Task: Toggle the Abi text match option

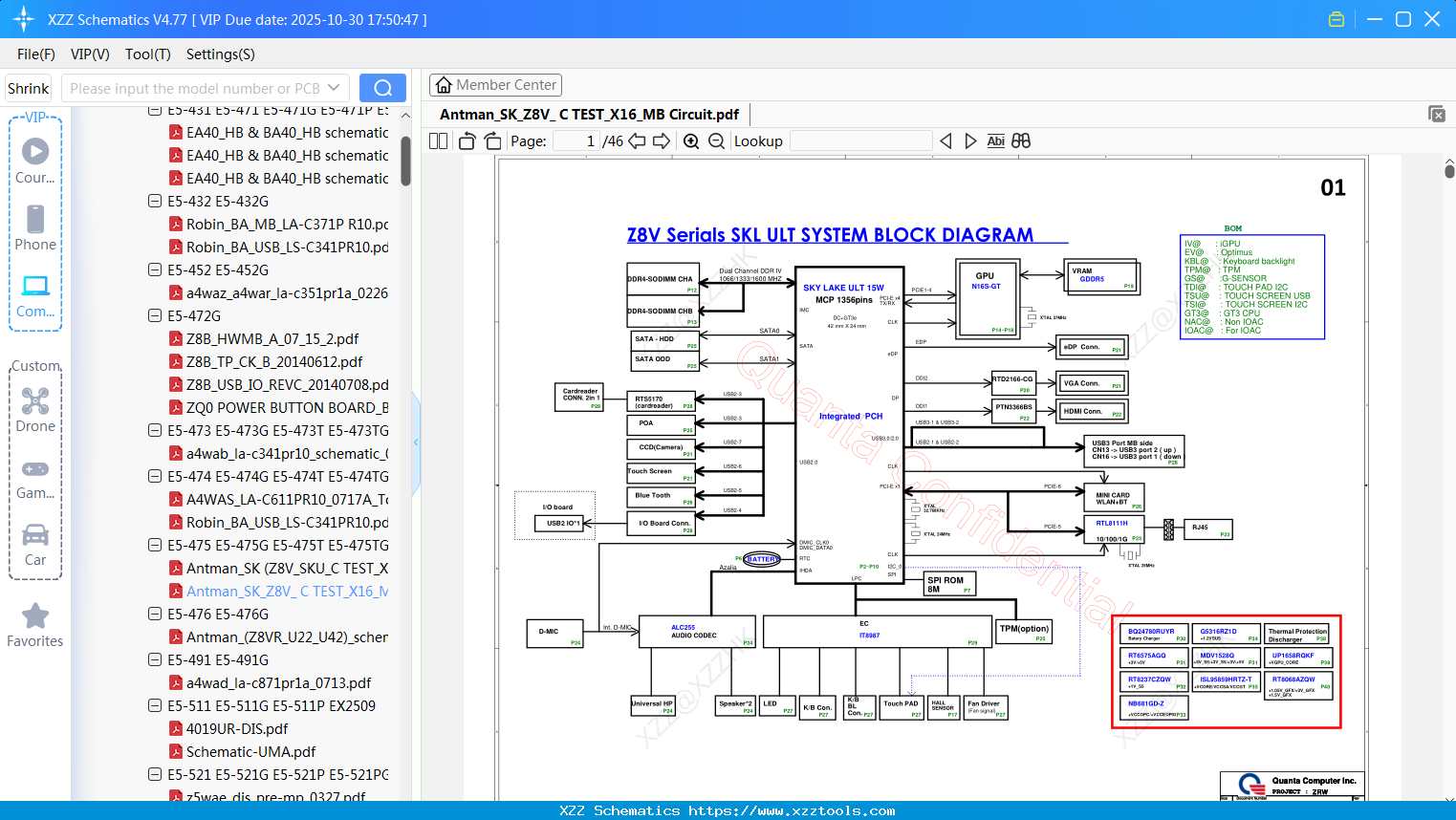Action: 995,141
